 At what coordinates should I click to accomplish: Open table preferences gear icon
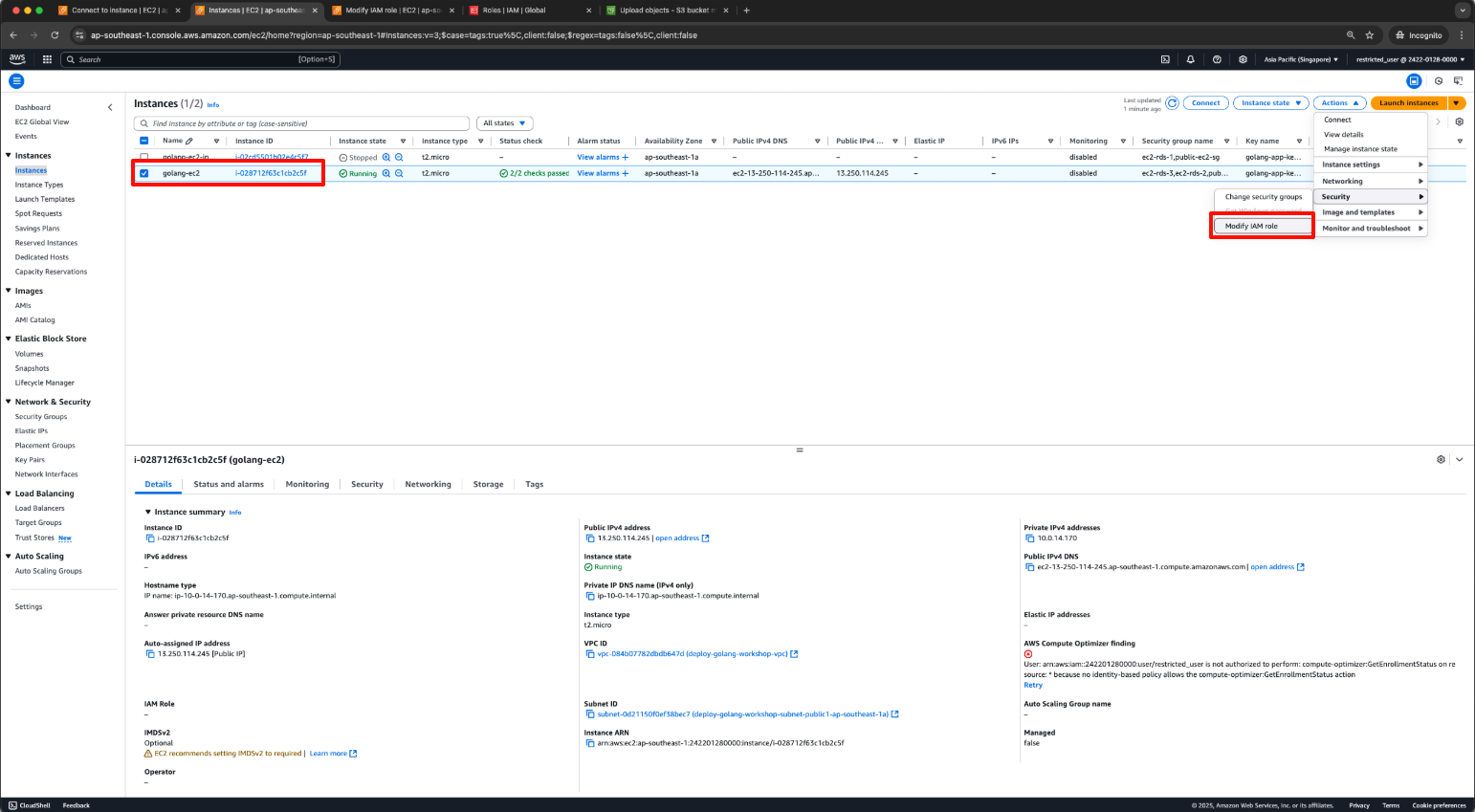click(1459, 122)
